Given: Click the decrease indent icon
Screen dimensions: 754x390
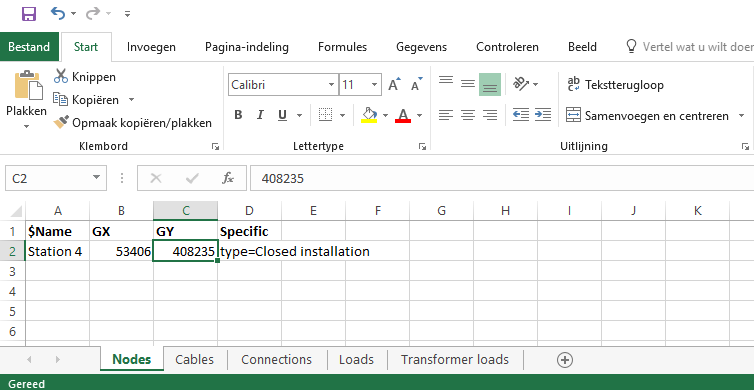Looking at the screenshot, I should (x=521, y=115).
